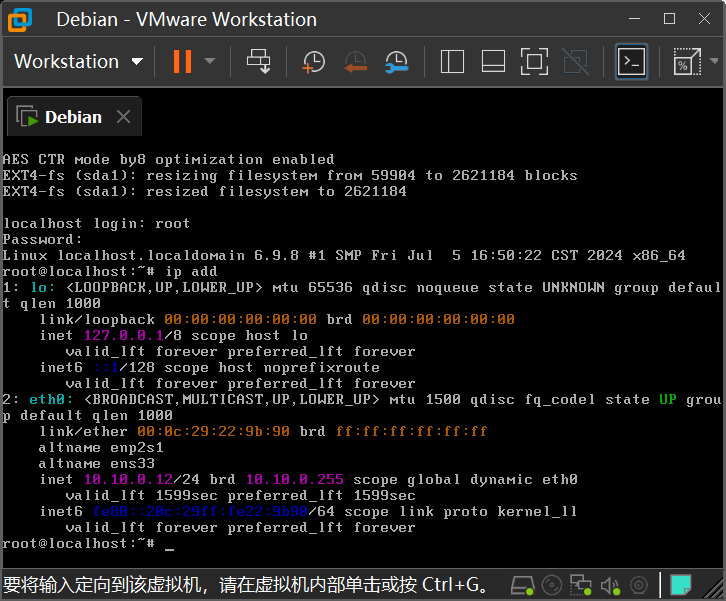Click inside the VM terminal console
726x601 pixels.
362,350
